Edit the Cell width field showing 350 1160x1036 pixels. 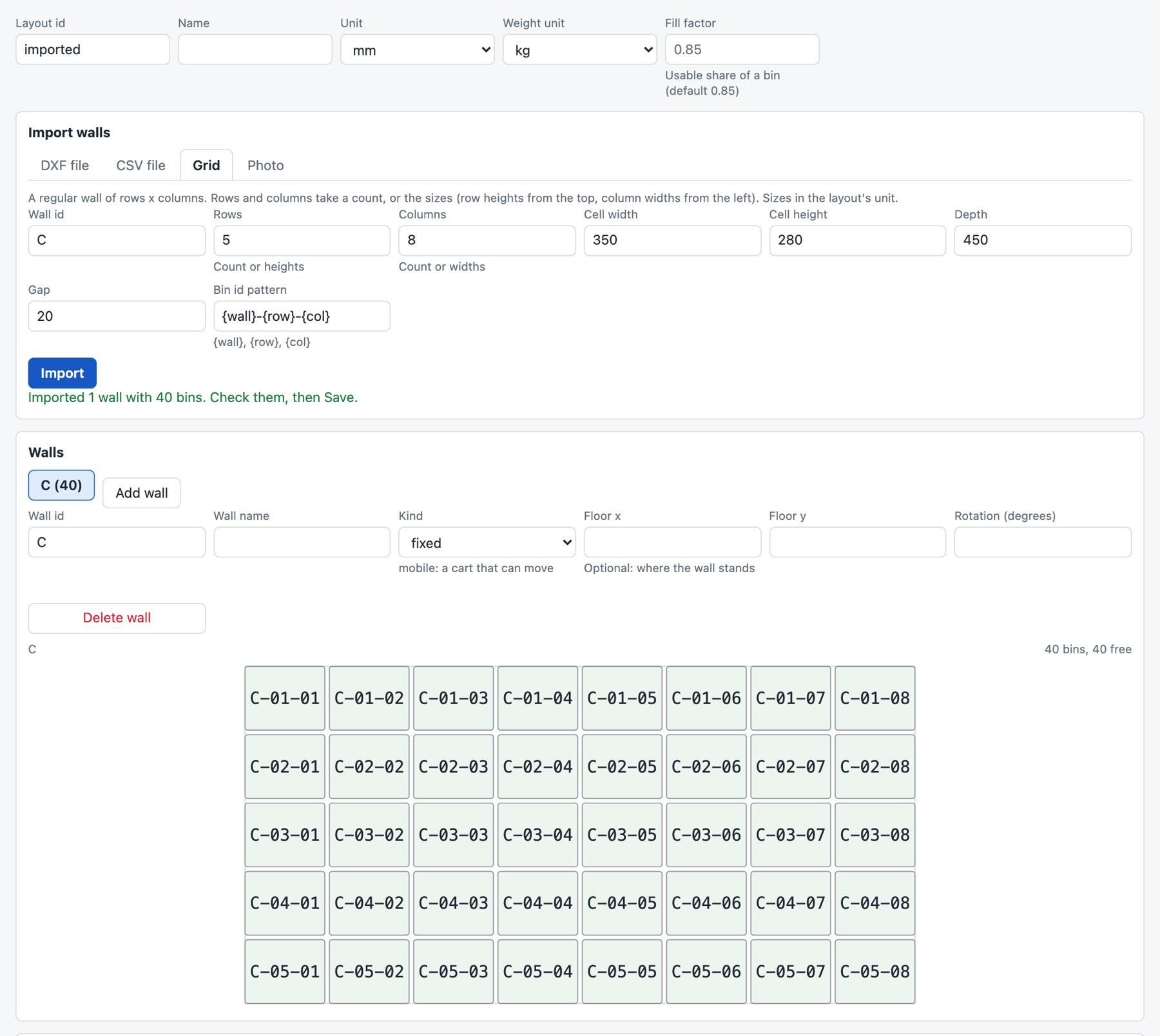(672, 240)
